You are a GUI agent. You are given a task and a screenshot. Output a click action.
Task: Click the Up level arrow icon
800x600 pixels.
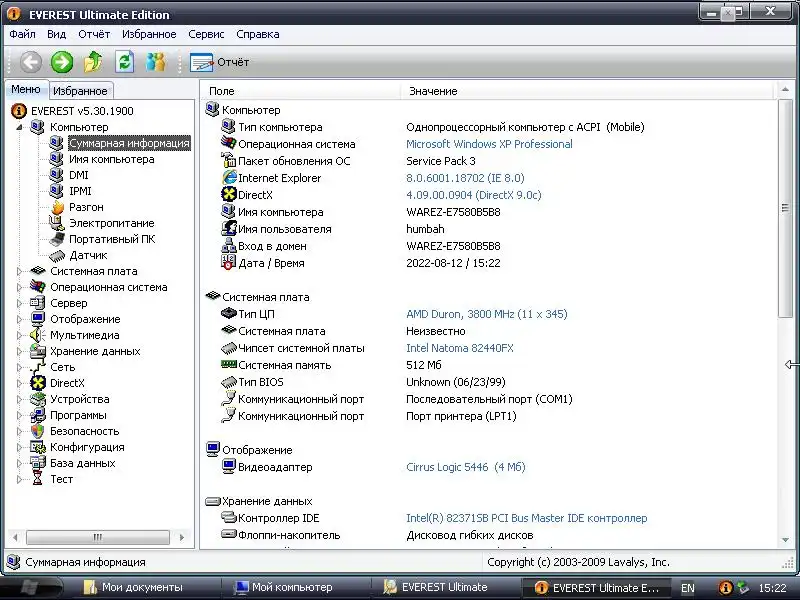tap(93, 62)
